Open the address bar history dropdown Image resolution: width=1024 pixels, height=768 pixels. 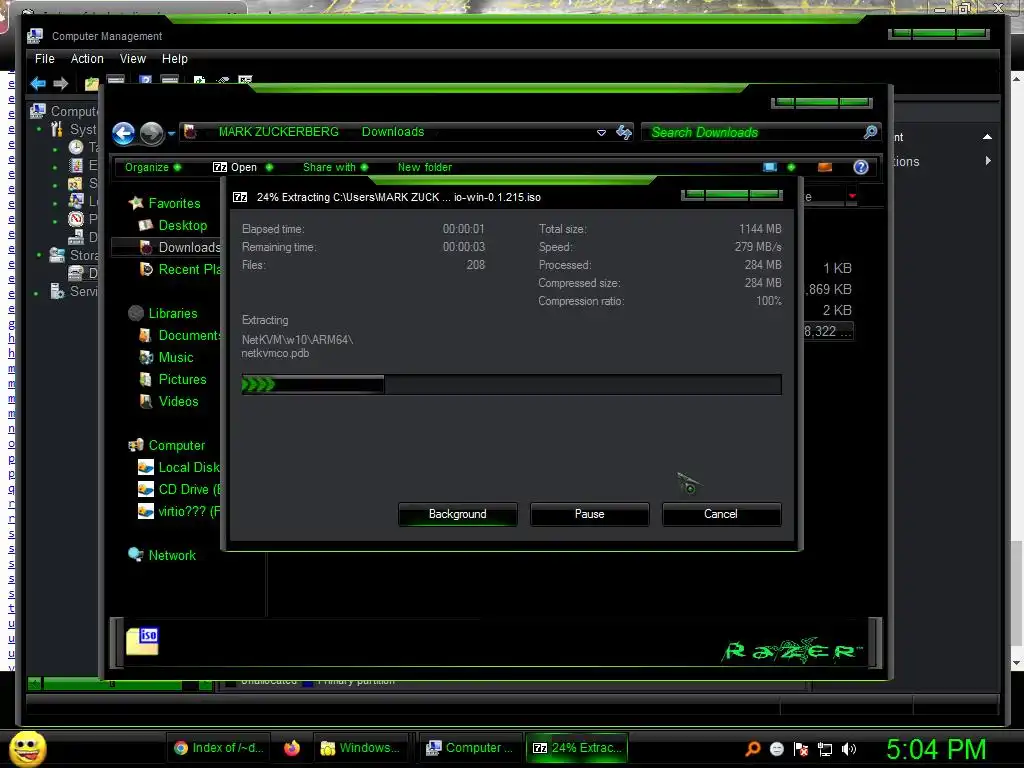pos(601,133)
